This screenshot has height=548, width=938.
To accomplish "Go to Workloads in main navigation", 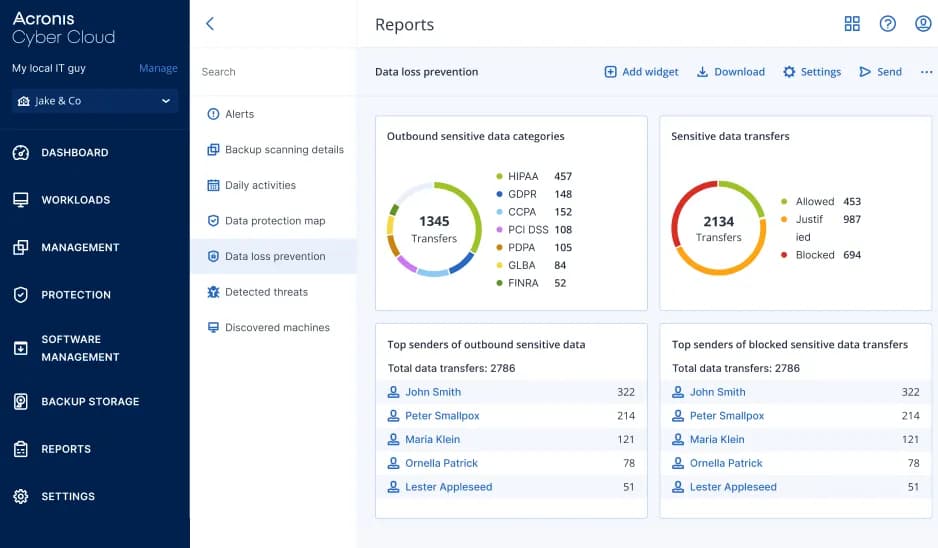I will [75, 200].
